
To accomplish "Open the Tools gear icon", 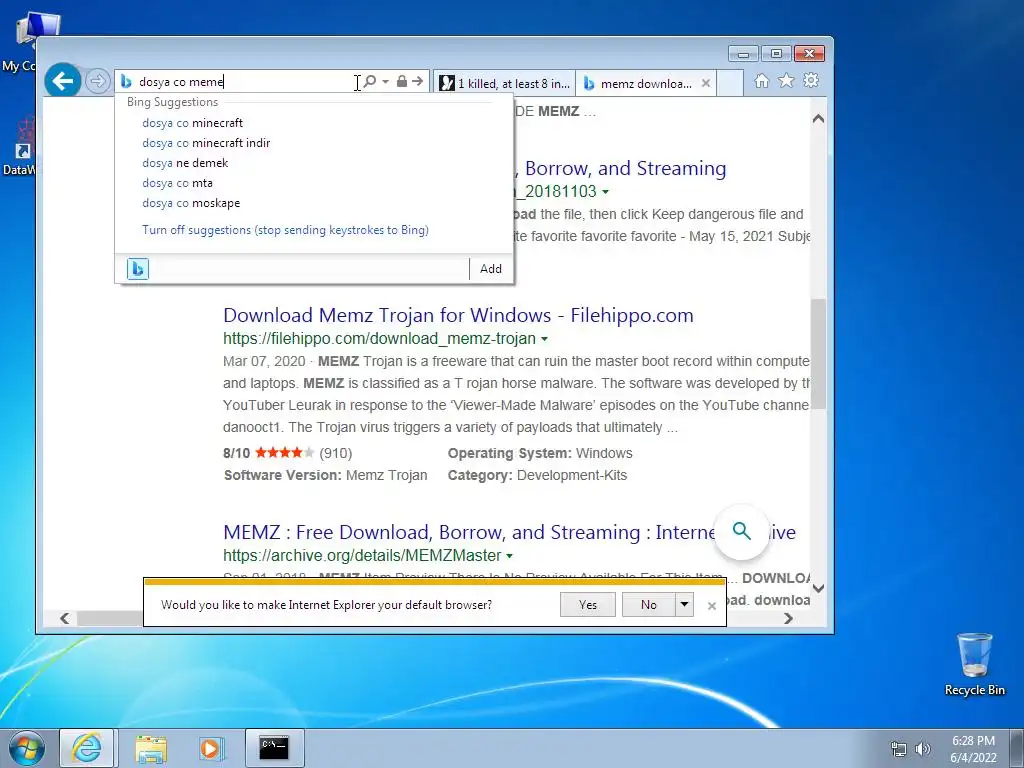I will [x=811, y=80].
